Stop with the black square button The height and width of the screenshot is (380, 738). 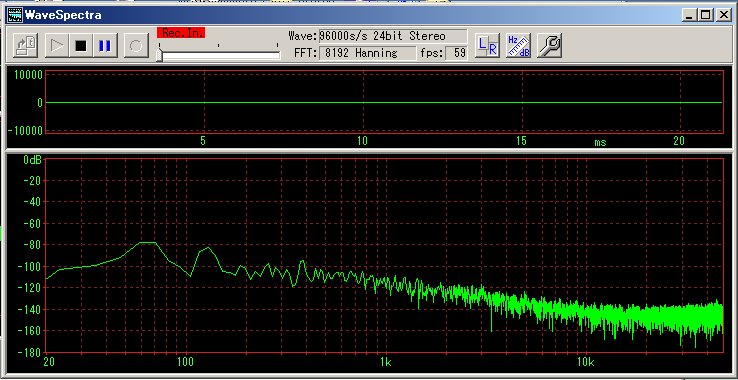(81, 46)
